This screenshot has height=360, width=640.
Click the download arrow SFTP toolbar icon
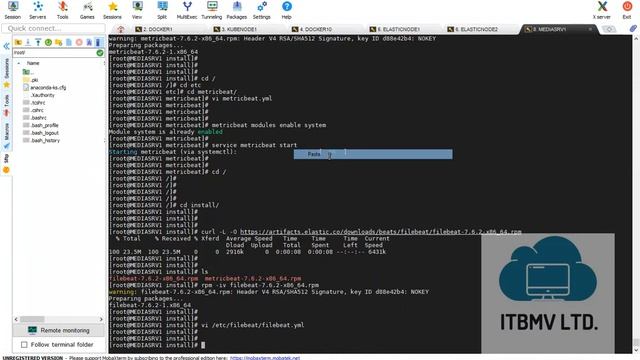(28, 42)
